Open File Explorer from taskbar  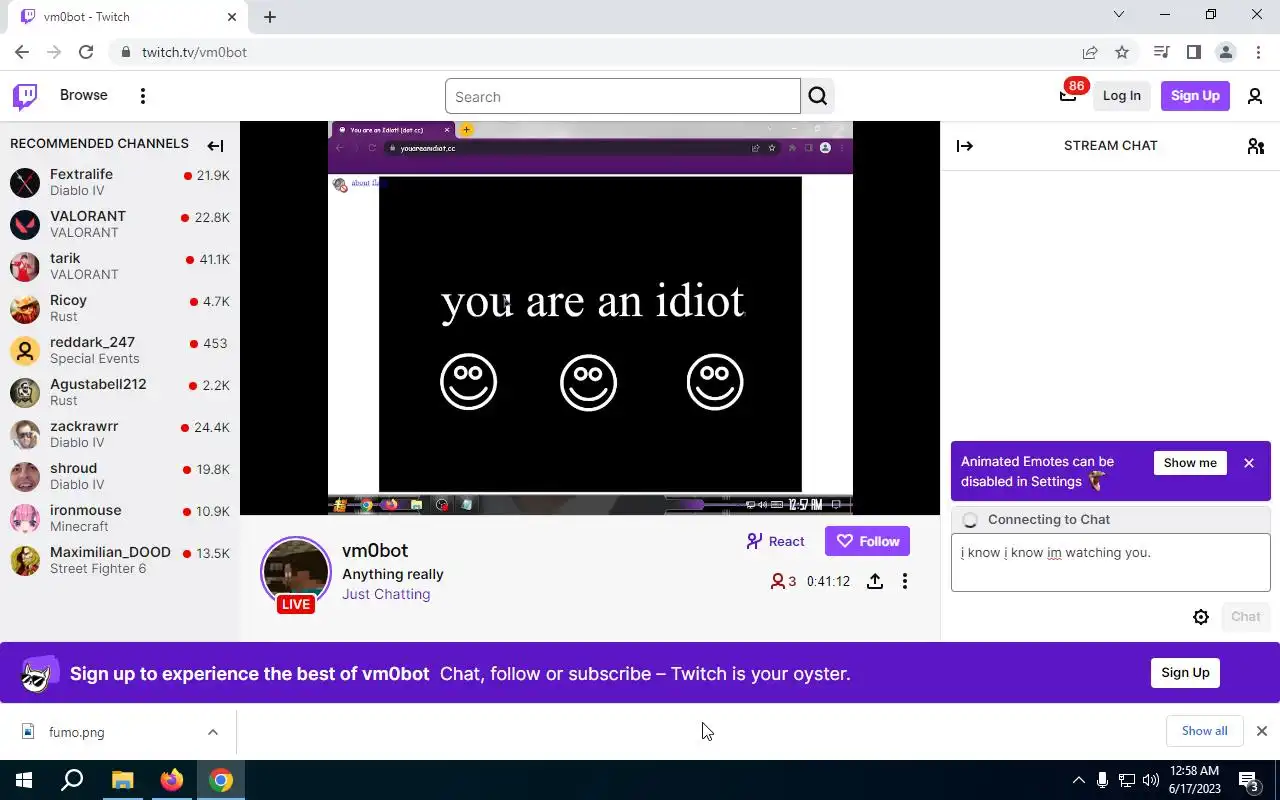pyautogui.click(x=122, y=780)
